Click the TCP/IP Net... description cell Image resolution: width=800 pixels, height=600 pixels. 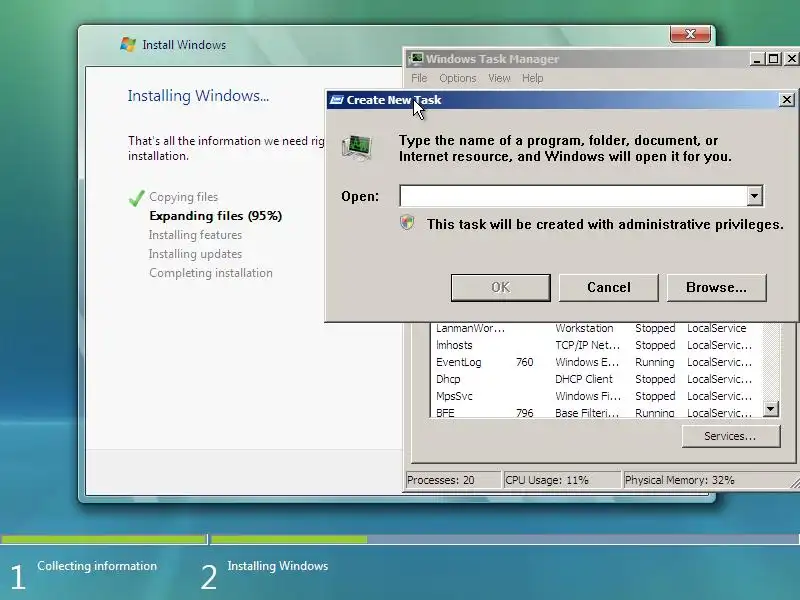point(587,345)
